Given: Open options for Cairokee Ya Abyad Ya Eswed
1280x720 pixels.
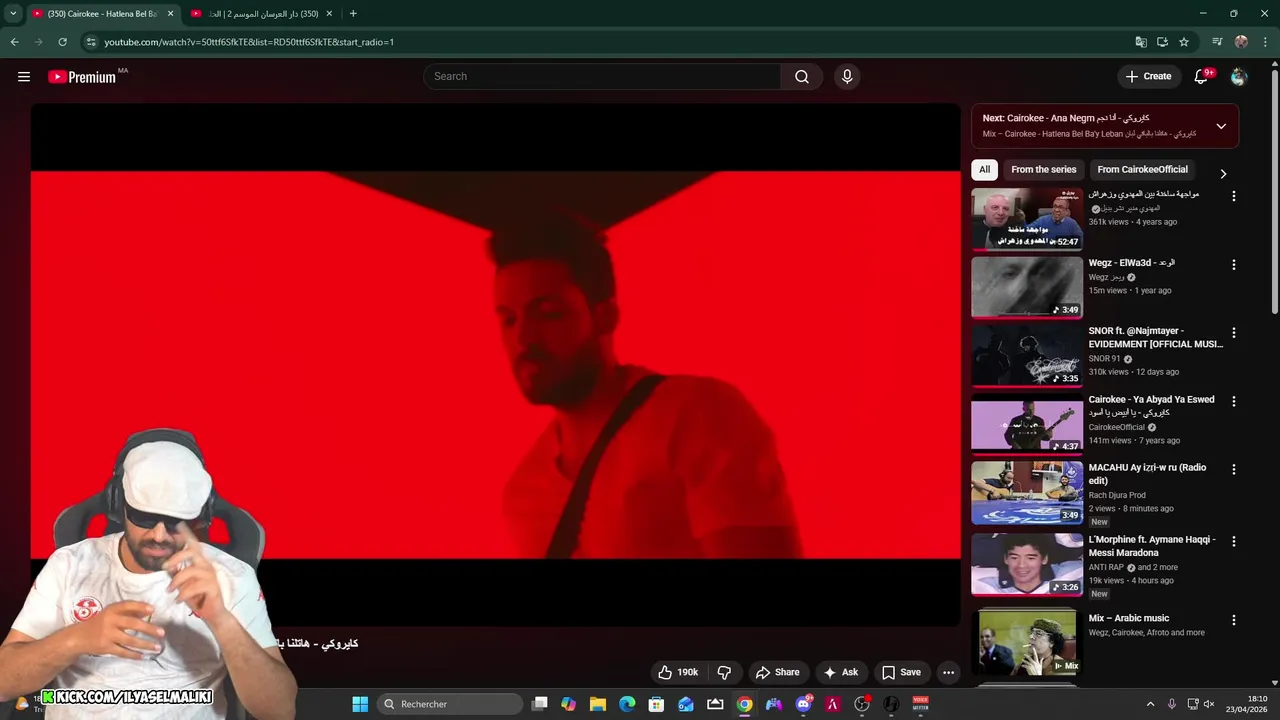Looking at the screenshot, I should [1234, 401].
